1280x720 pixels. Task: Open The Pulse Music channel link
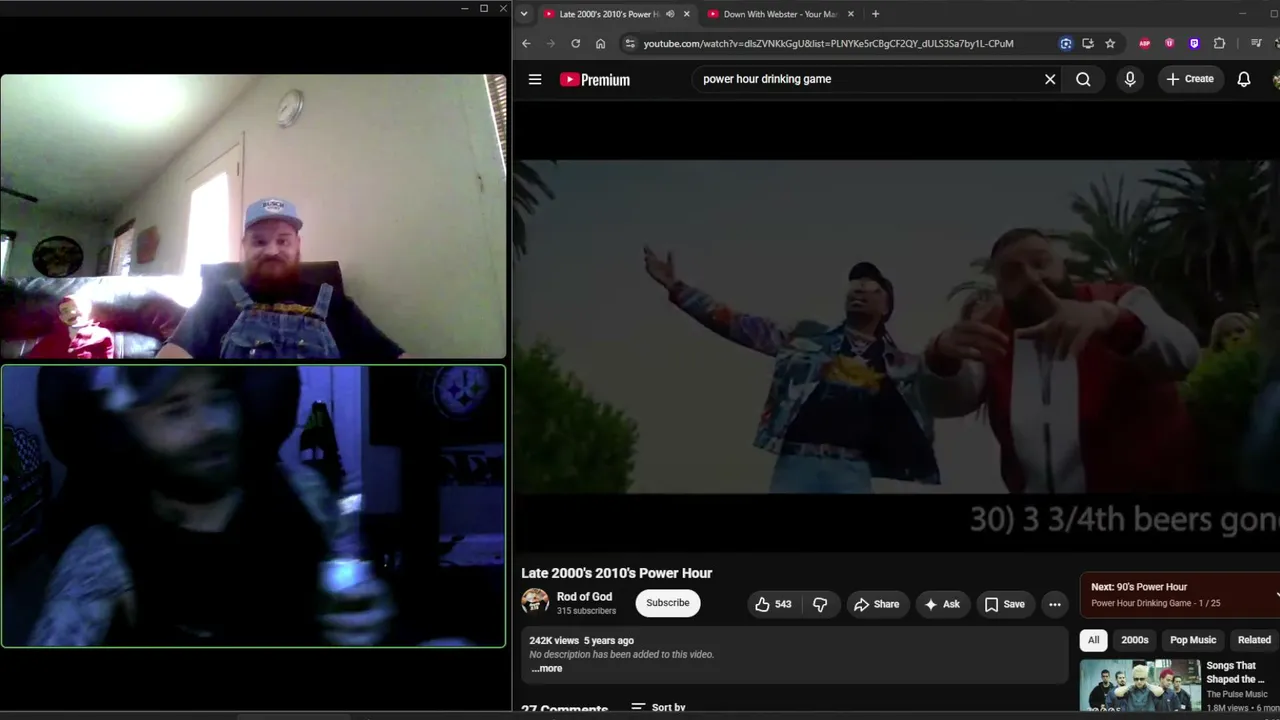1237,694
